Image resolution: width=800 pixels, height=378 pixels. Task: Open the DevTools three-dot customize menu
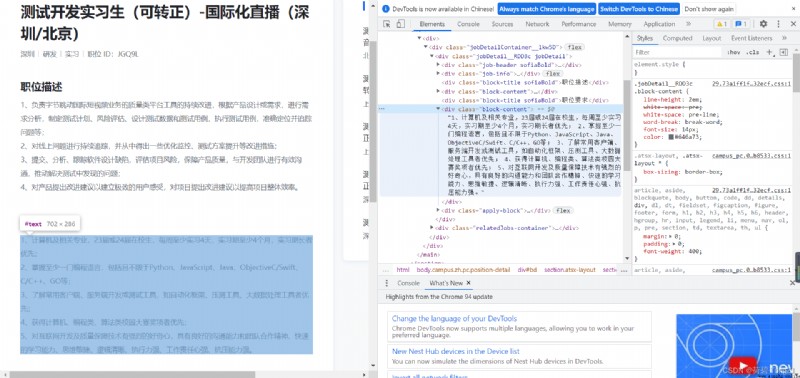(778, 24)
